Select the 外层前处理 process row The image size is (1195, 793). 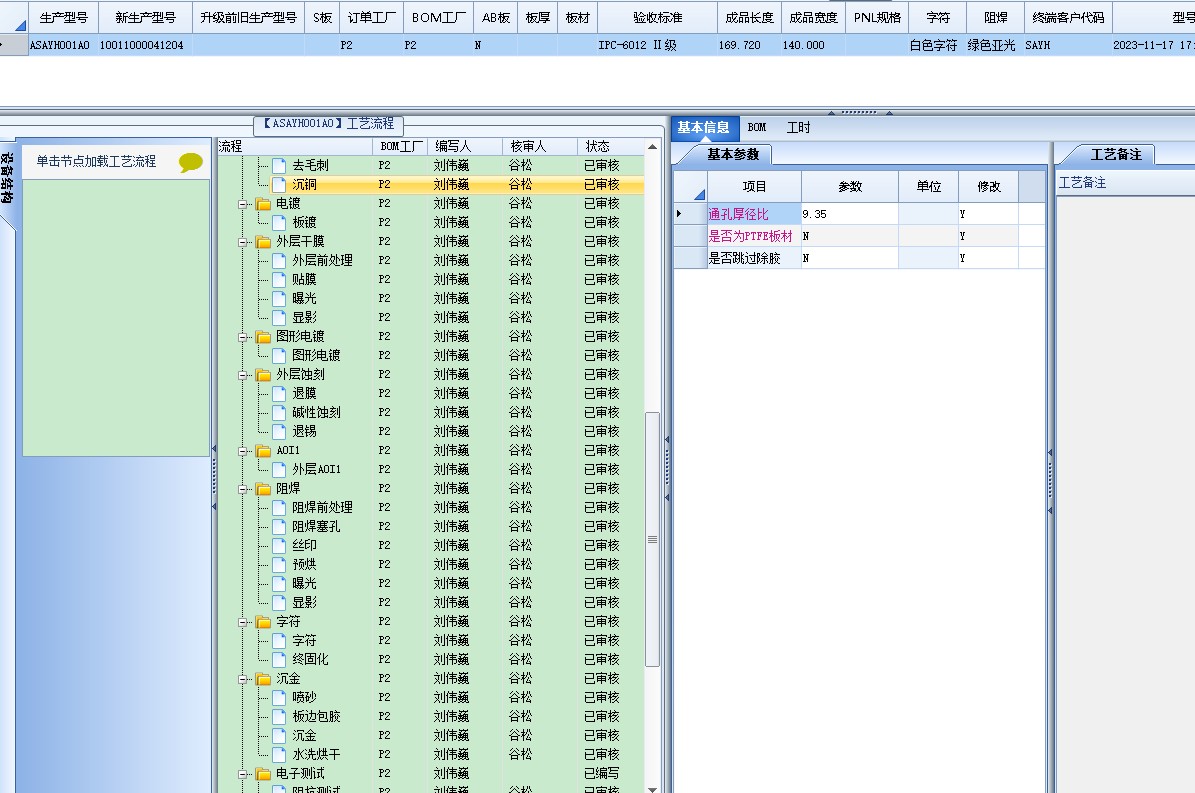click(431, 261)
